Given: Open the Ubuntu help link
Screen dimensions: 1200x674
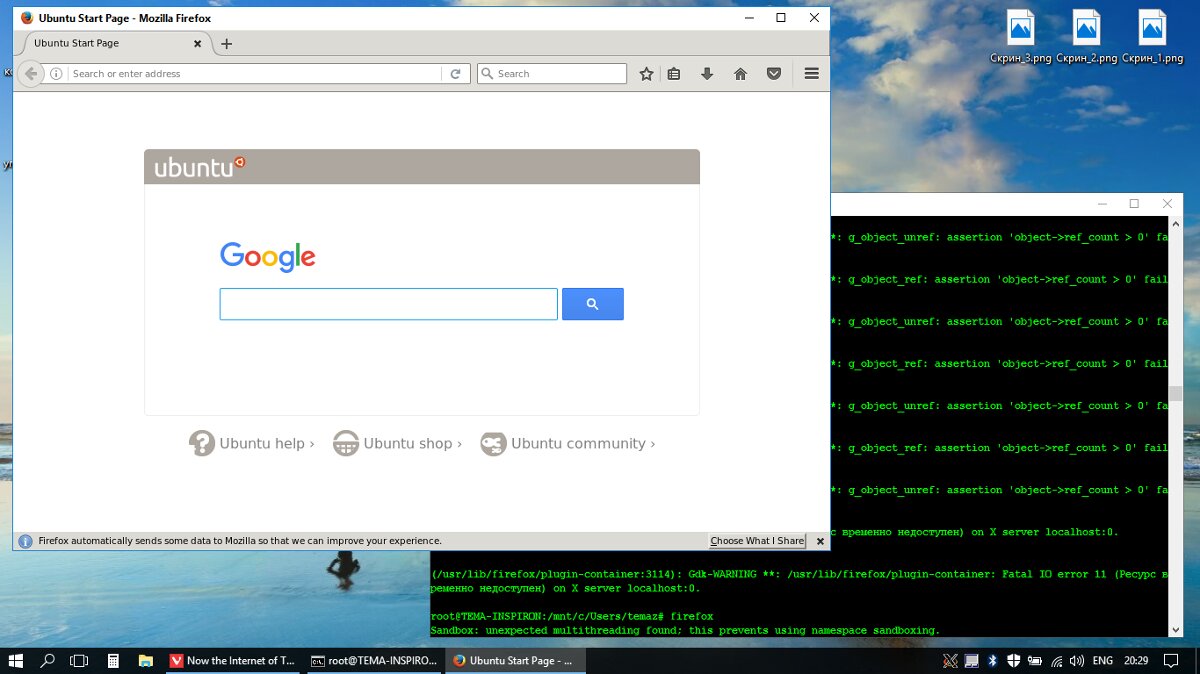Looking at the screenshot, I should click(x=252, y=443).
